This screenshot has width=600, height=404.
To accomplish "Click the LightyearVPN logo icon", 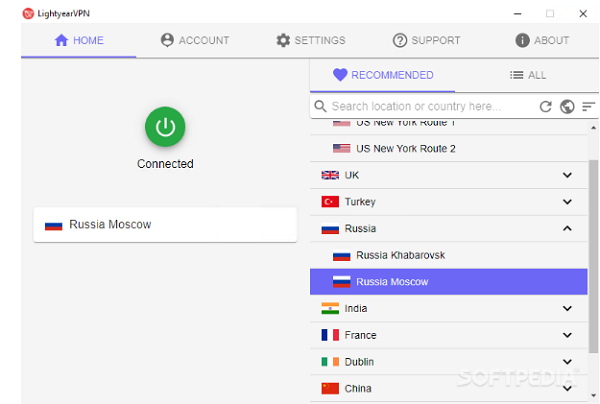I will (x=28, y=13).
